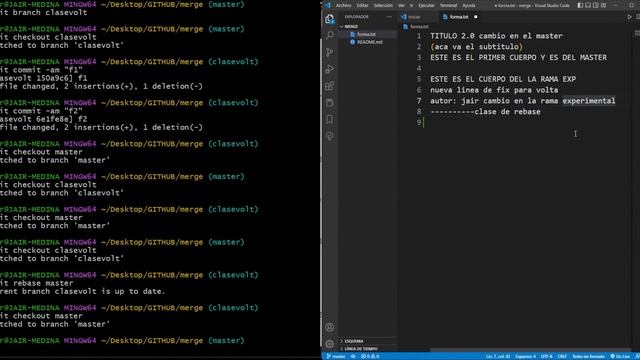Click 'branch clasevolt is up to date.' in the terminal

[x=94, y=291]
